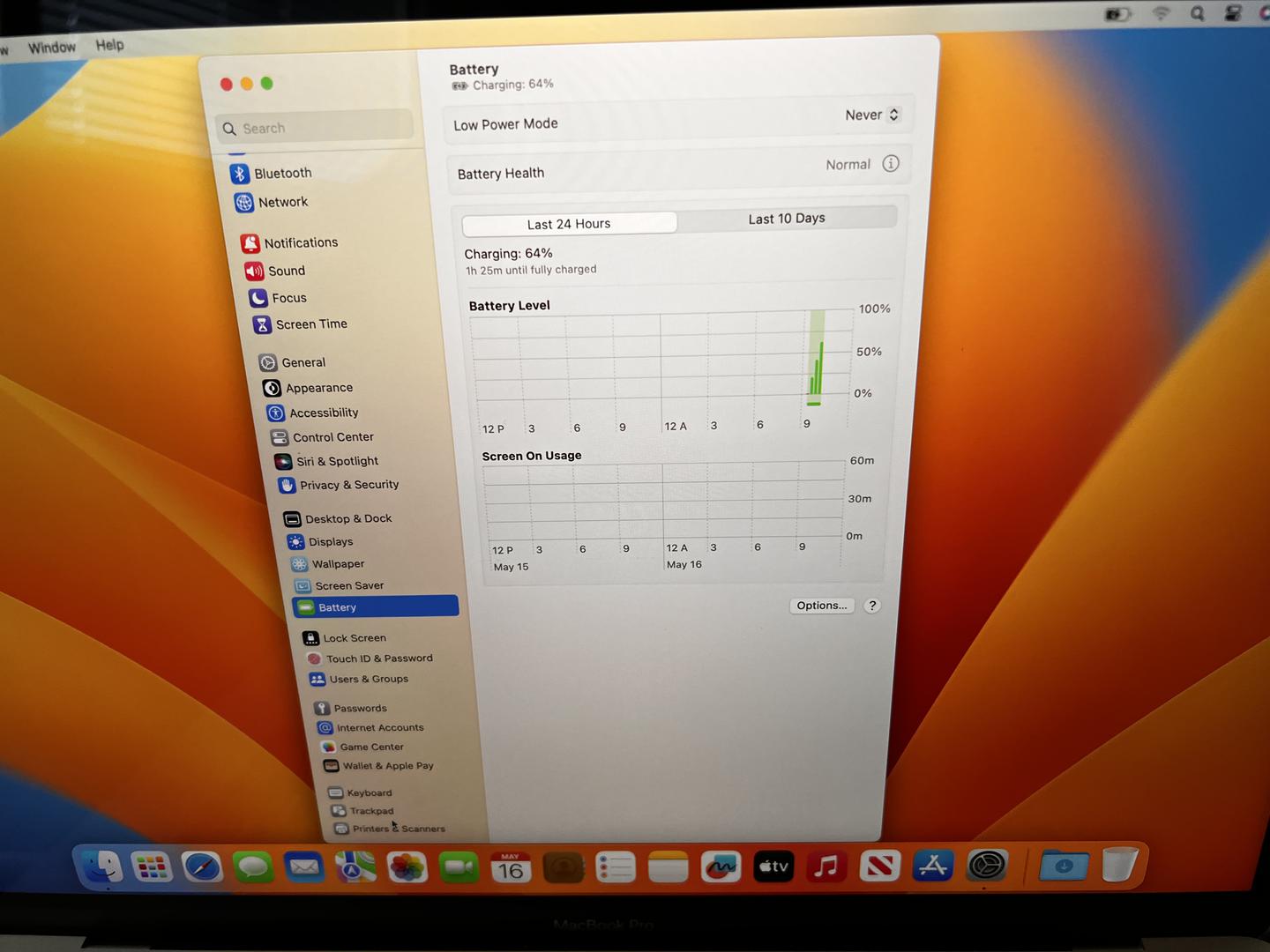Select the highlighted Battery sidebar item

pos(376,606)
